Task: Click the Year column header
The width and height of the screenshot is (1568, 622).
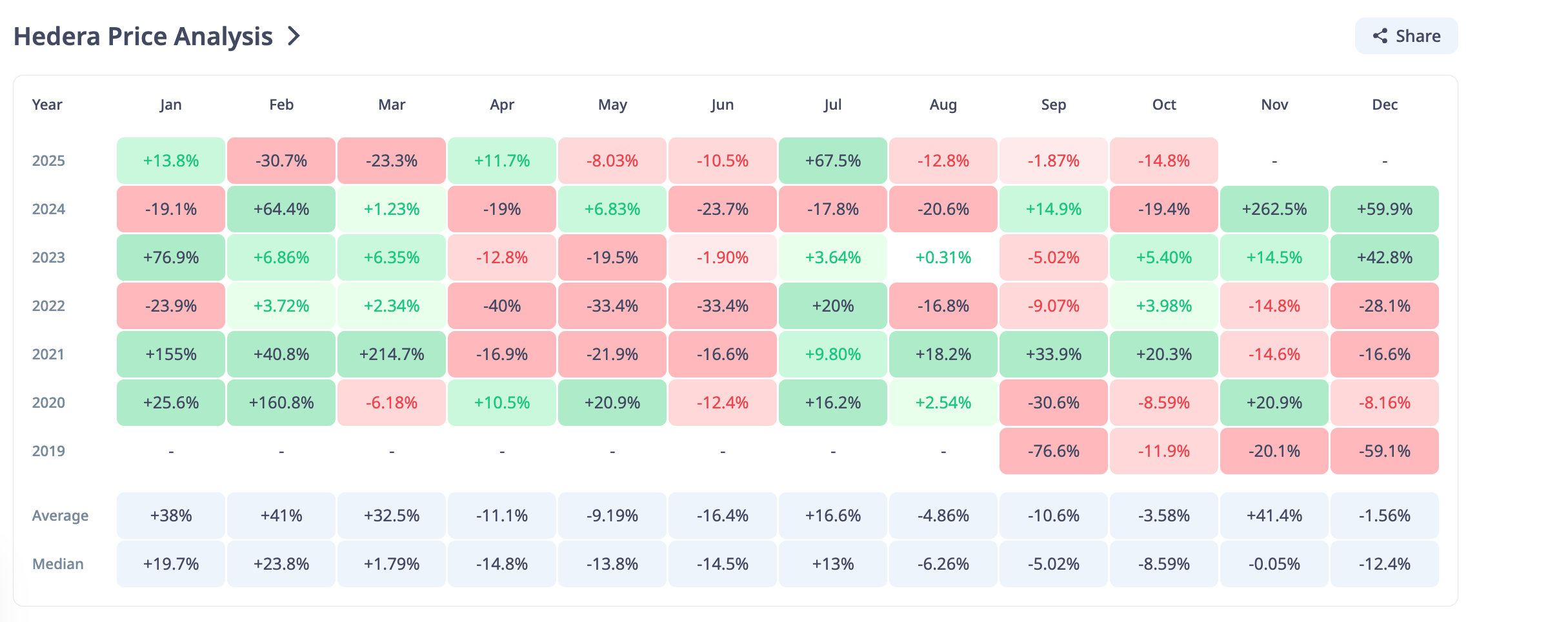Action: tap(47, 105)
